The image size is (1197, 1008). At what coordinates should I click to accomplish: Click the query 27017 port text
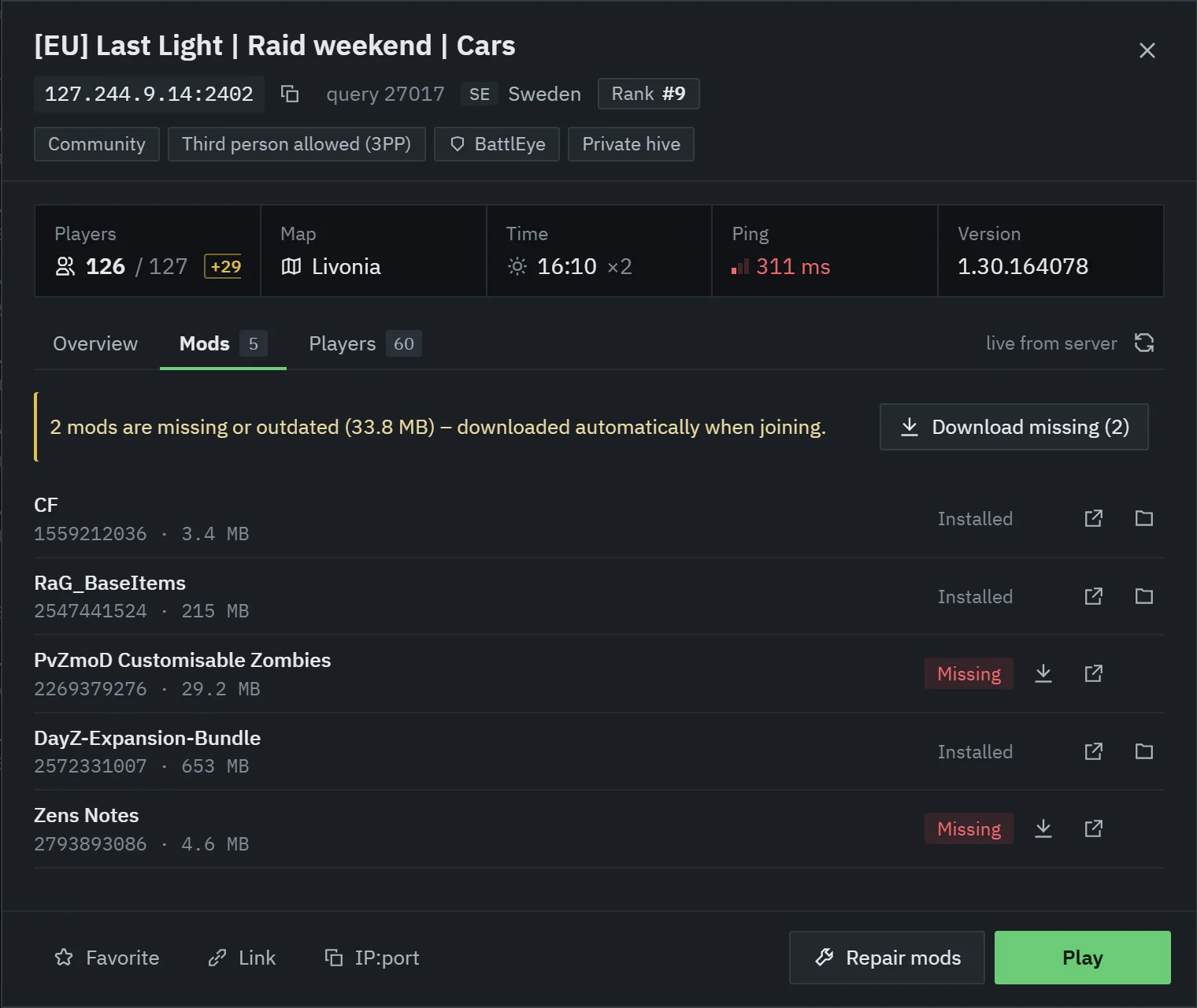pos(385,94)
